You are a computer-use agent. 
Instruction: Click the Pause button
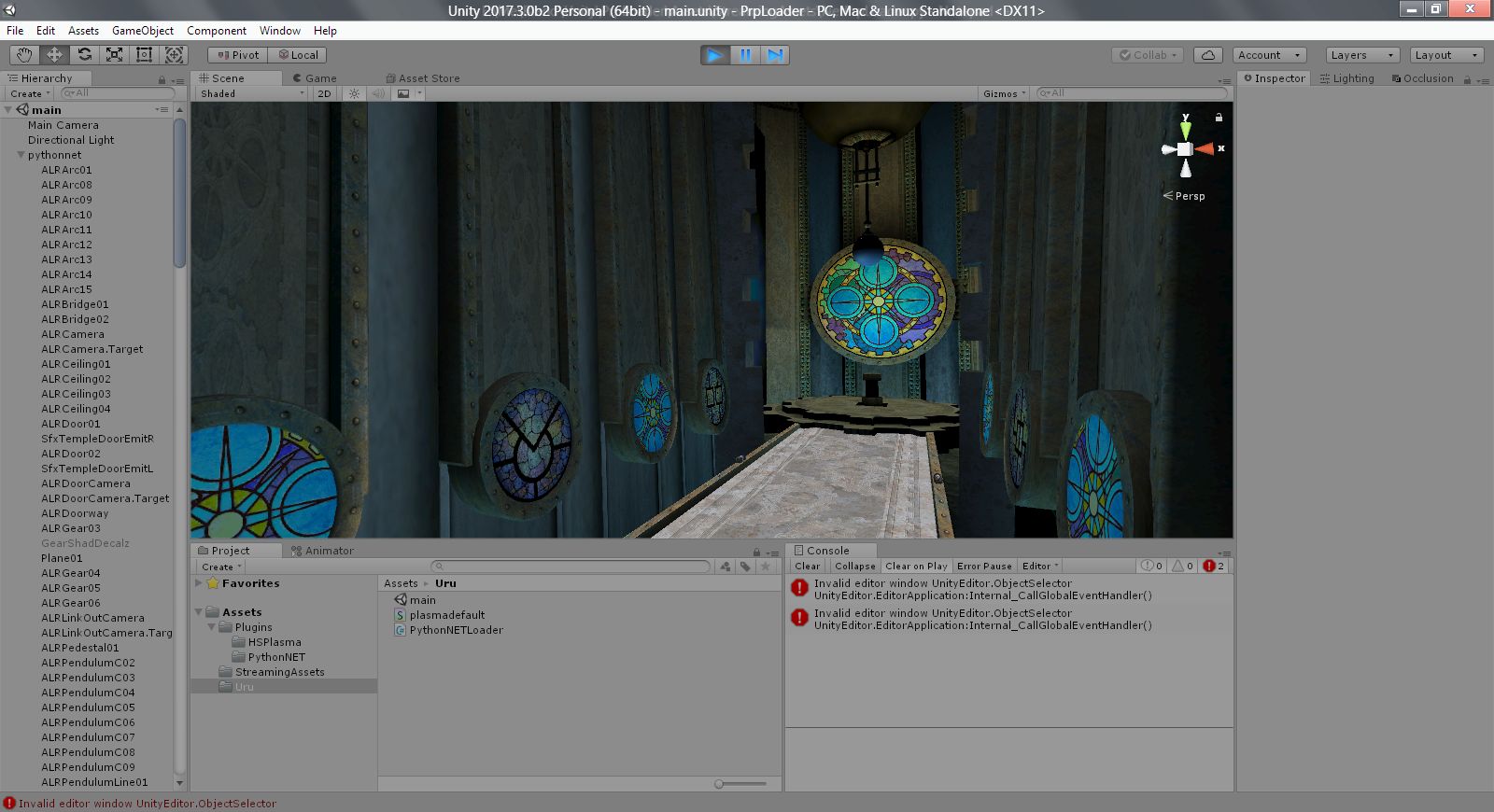745,55
